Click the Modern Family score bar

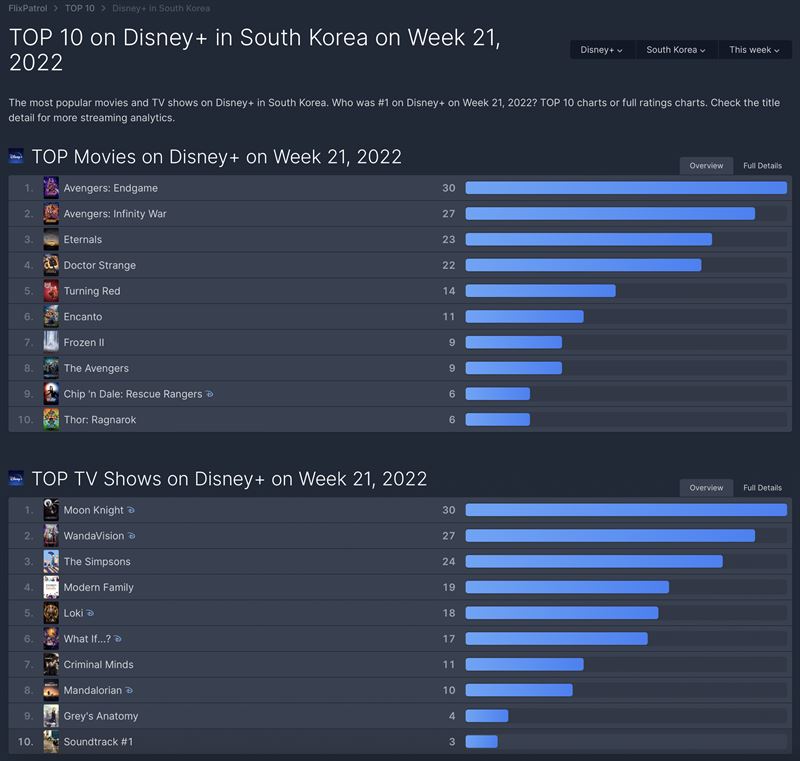pyautogui.click(x=567, y=588)
